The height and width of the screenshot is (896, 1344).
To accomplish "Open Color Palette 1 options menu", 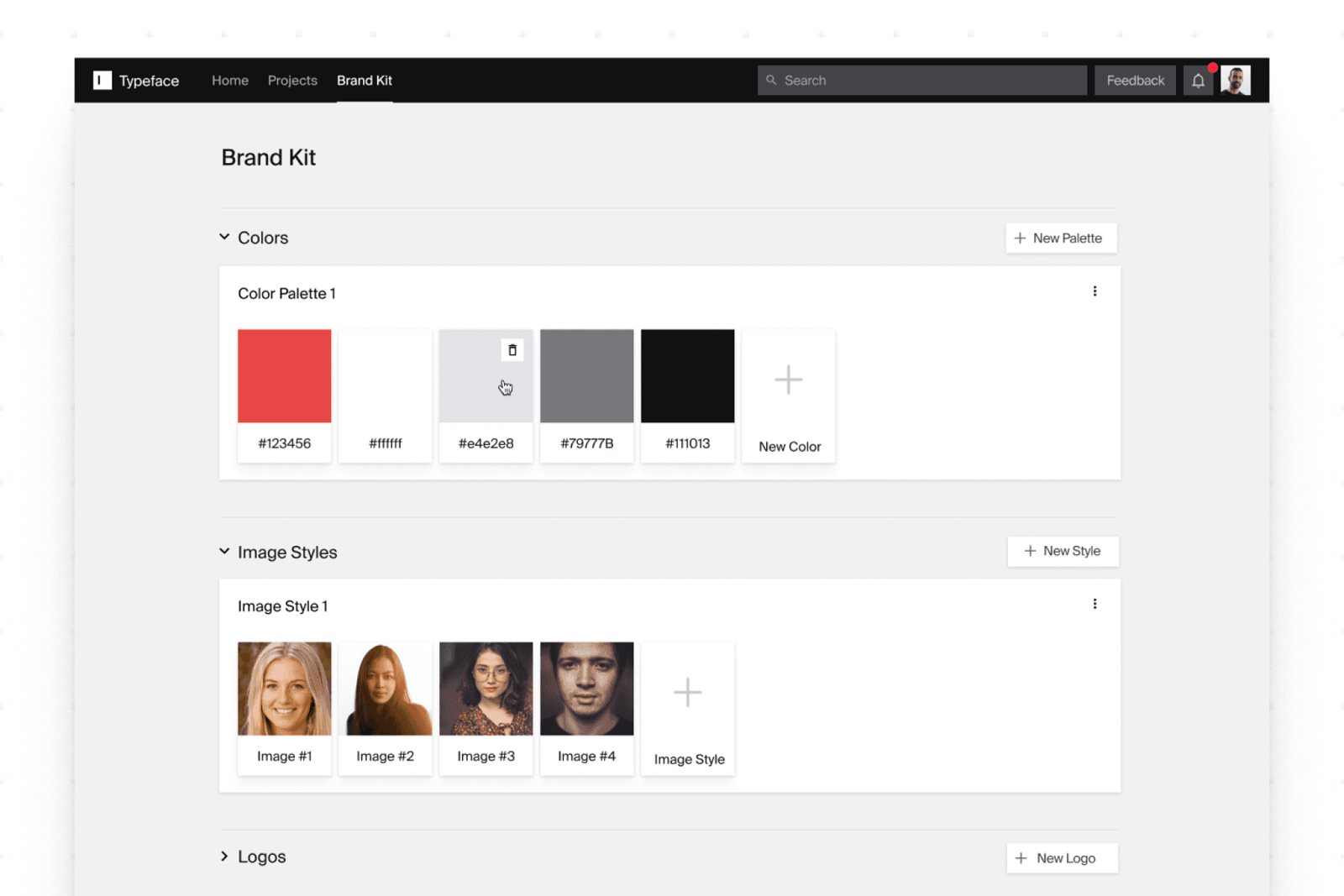I will pos(1095,291).
